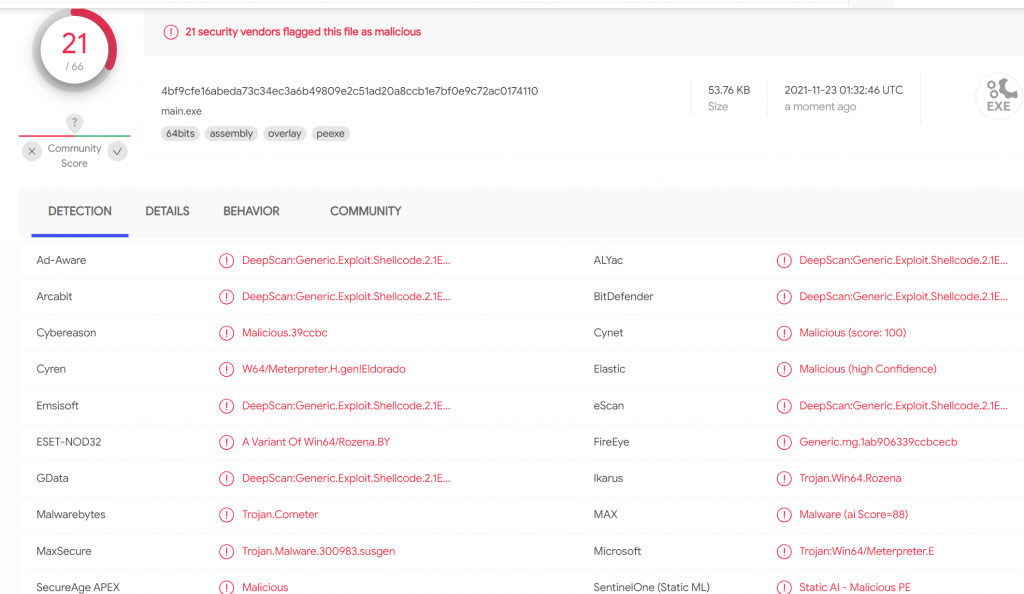Click the alert icon in GData row

pos(227,478)
